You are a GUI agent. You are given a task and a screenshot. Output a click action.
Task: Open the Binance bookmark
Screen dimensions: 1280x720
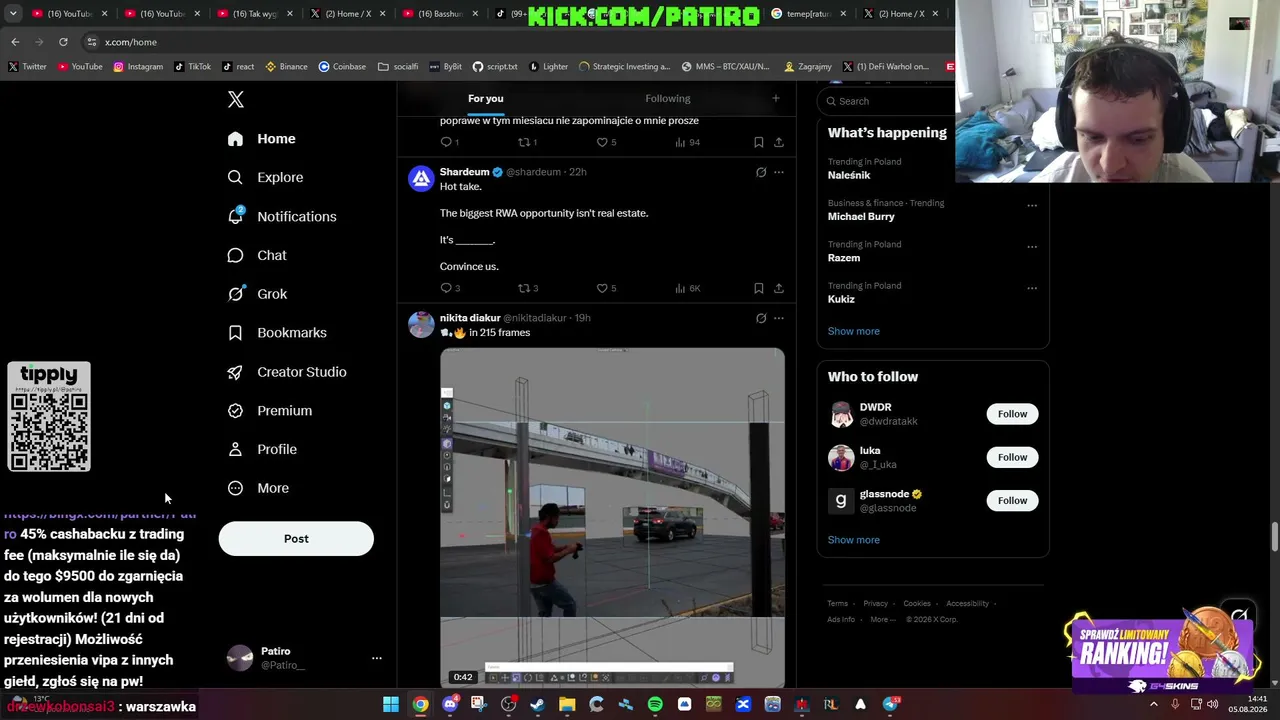(286, 67)
